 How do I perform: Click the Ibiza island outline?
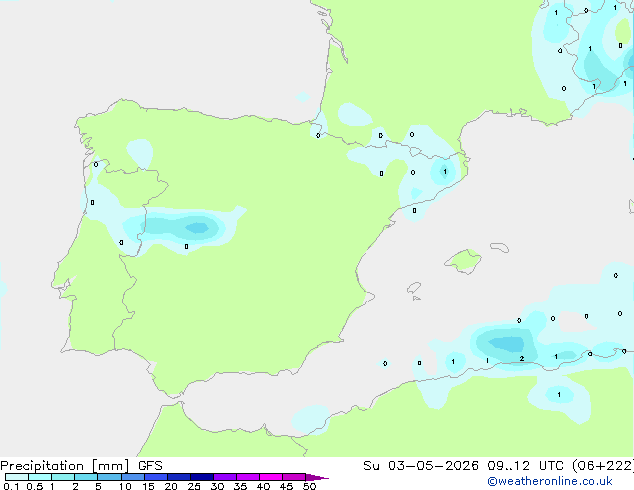click(x=414, y=289)
